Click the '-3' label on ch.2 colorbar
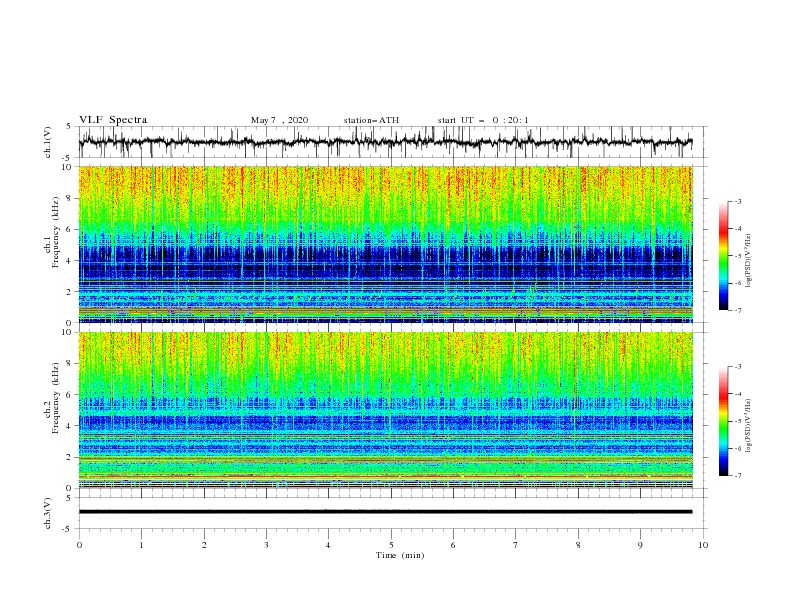The height and width of the screenshot is (612, 792). point(737,367)
